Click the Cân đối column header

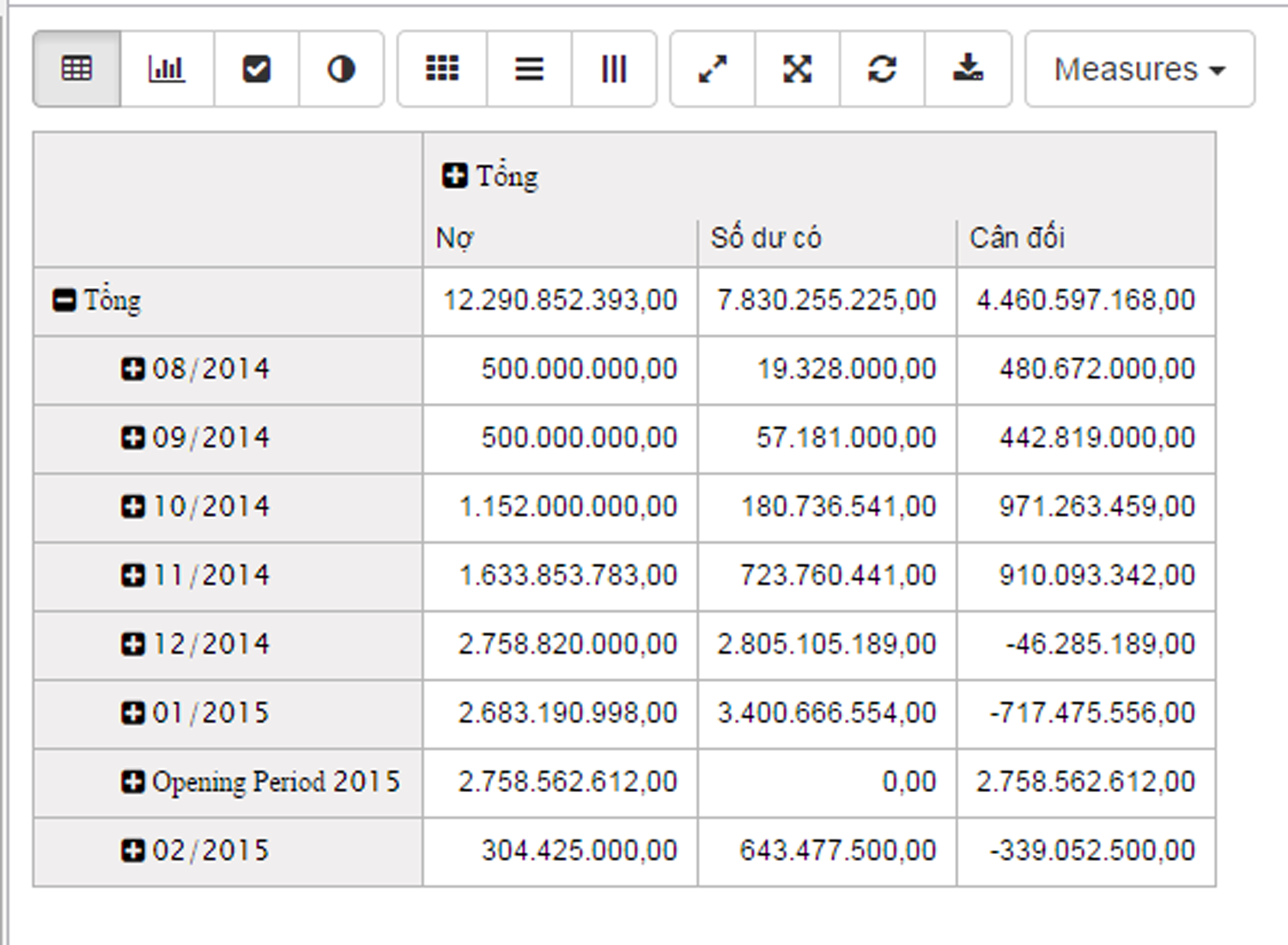(x=1018, y=237)
